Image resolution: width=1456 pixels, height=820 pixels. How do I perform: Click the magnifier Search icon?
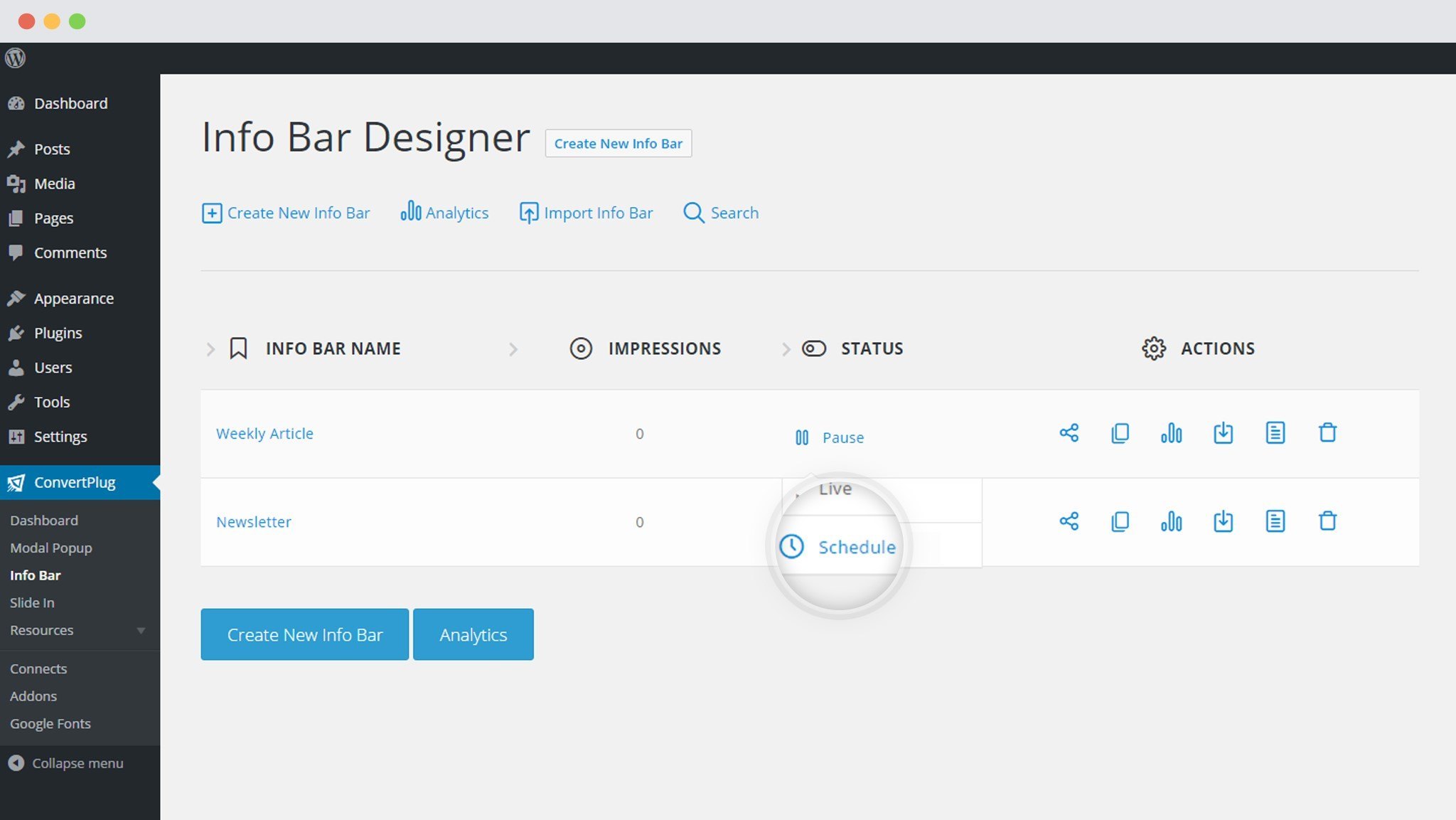tap(693, 213)
